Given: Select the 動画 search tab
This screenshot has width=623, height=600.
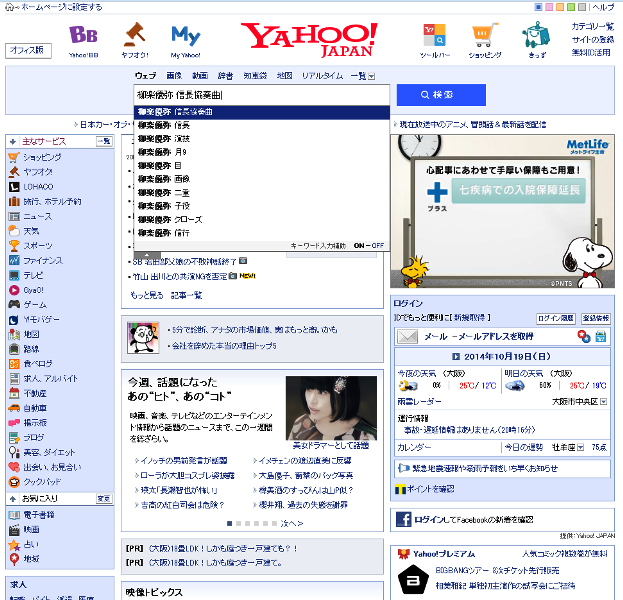Looking at the screenshot, I should (x=200, y=75).
